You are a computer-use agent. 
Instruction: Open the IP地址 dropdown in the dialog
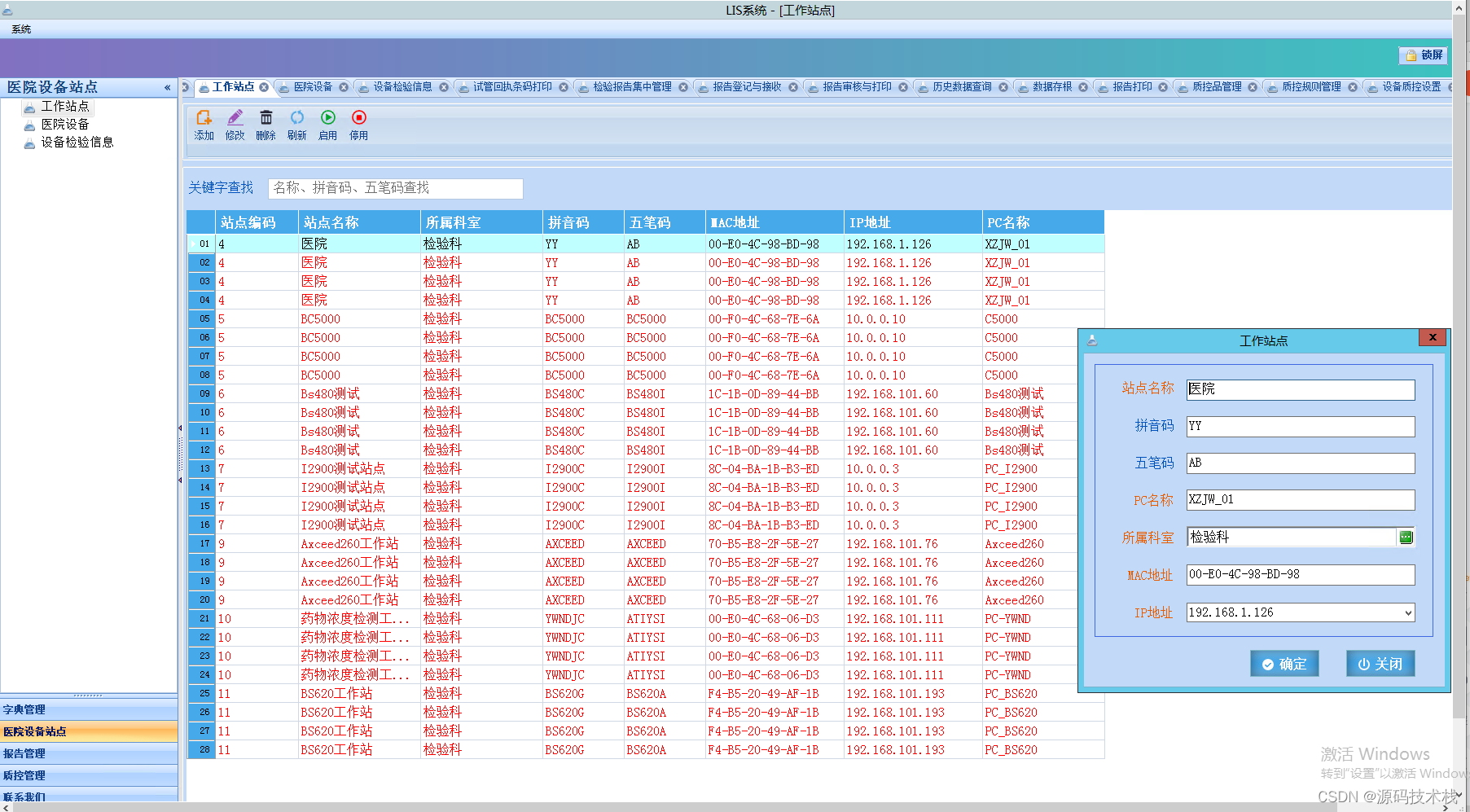coord(1408,612)
